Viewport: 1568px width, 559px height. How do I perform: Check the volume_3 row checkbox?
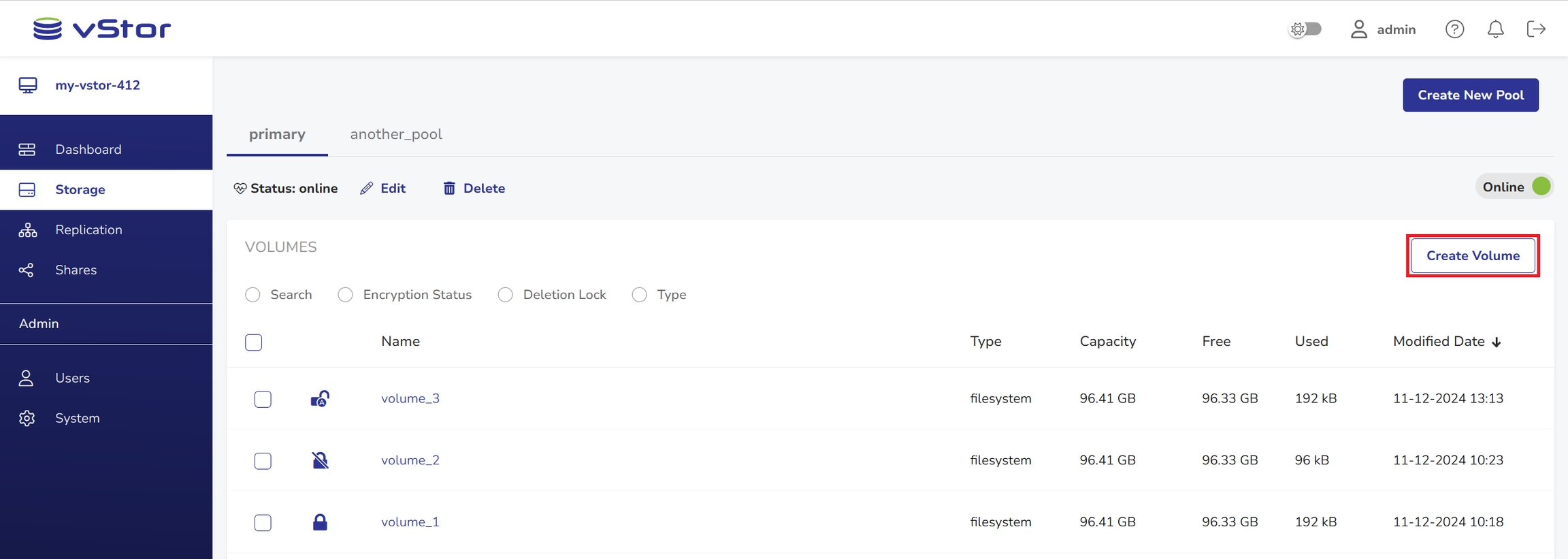click(x=263, y=399)
